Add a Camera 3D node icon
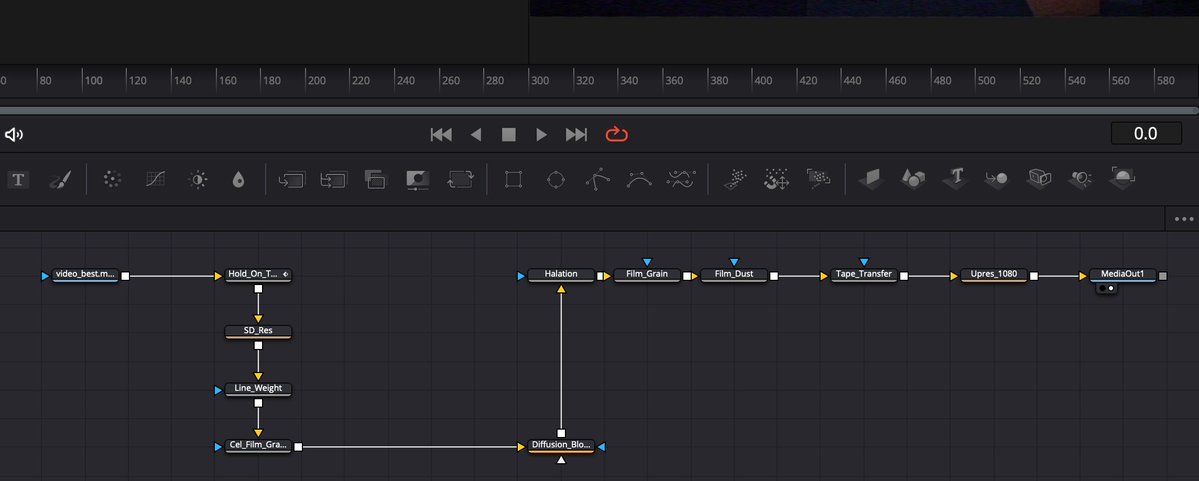This screenshot has height=481, width=1199. [1039, 179]
